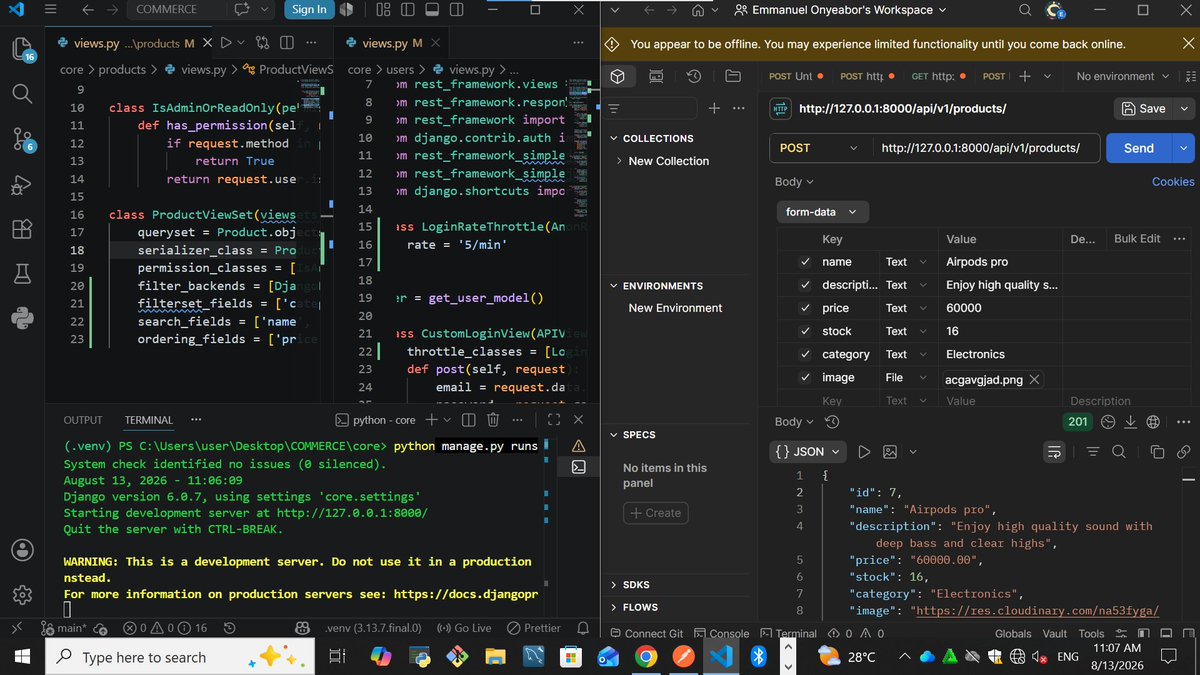The height and width of the screenshot is (675, 1200).
Task: Open the Send button dropdown arrow
Action: [x=1185, y=148]
